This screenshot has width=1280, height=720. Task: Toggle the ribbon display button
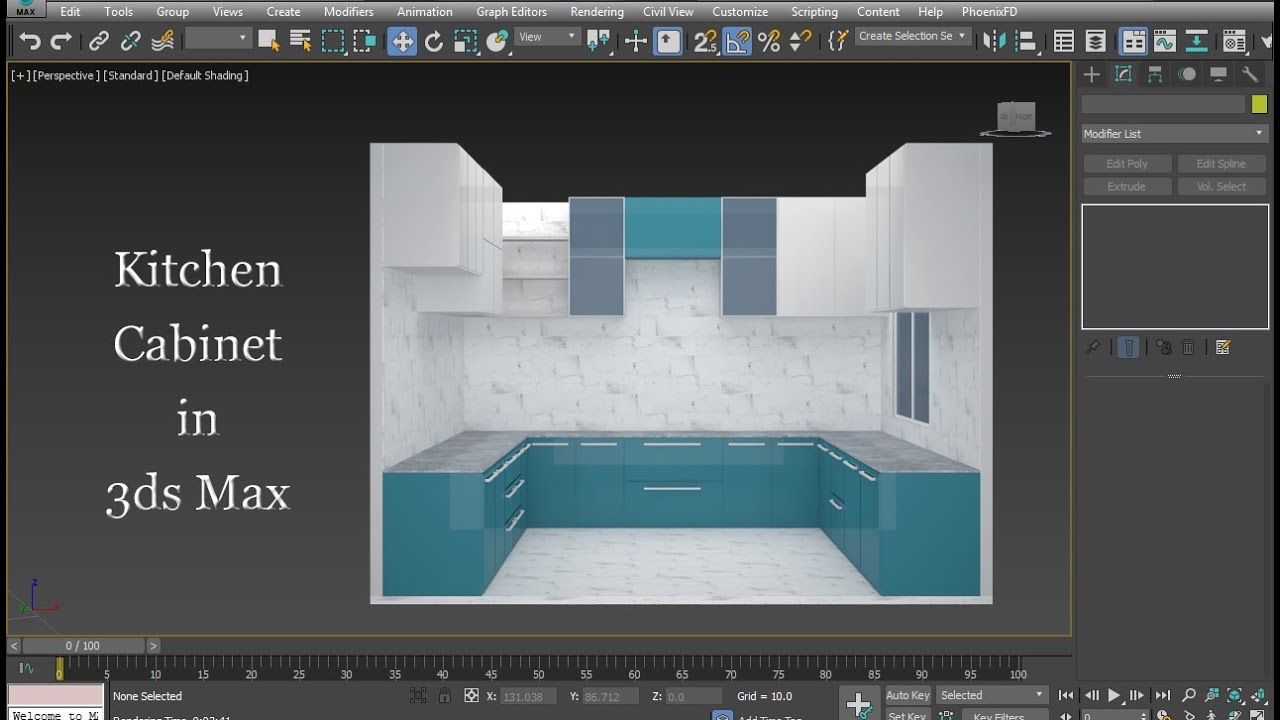(1133, 41)
